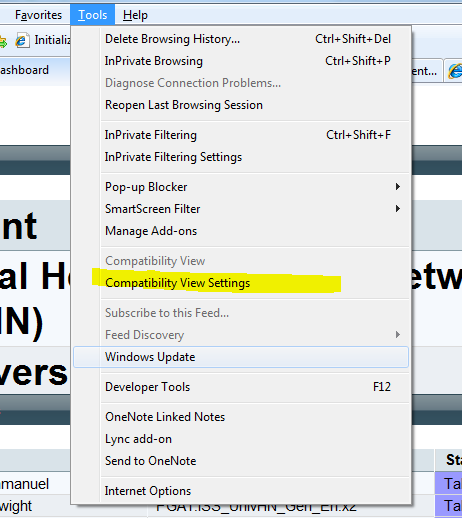Open Developer Tools
The width and height of the screenshot is (462, 518).
[x=241, y=387]
